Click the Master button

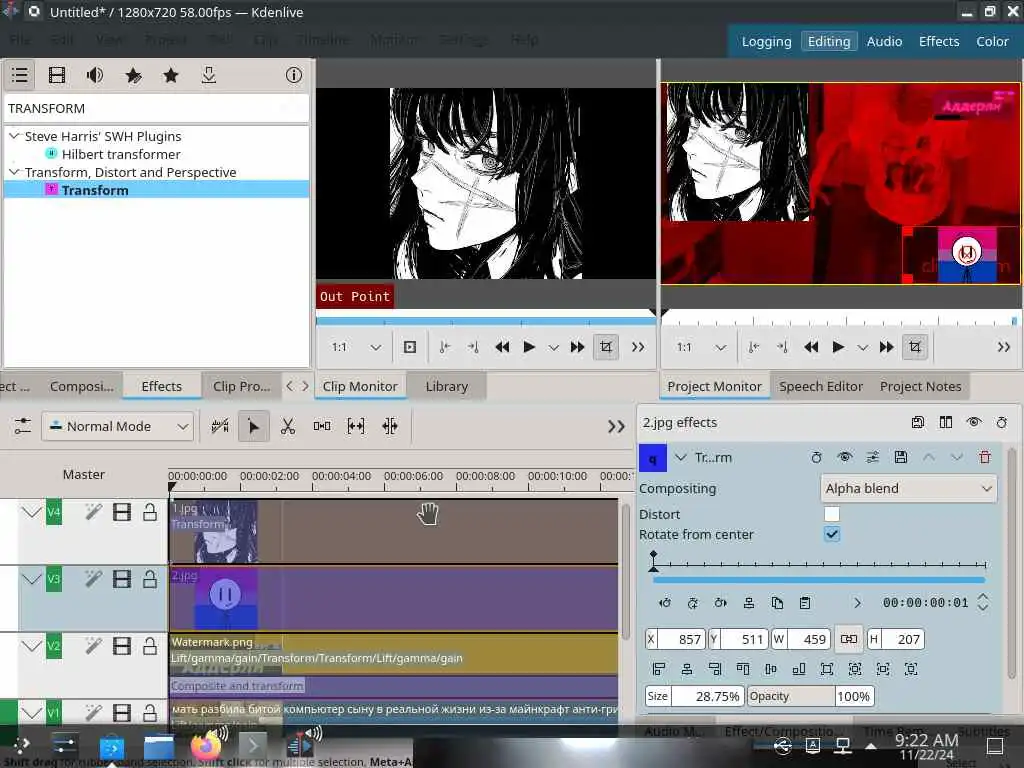pyautogui.click(x=84, y=475)
